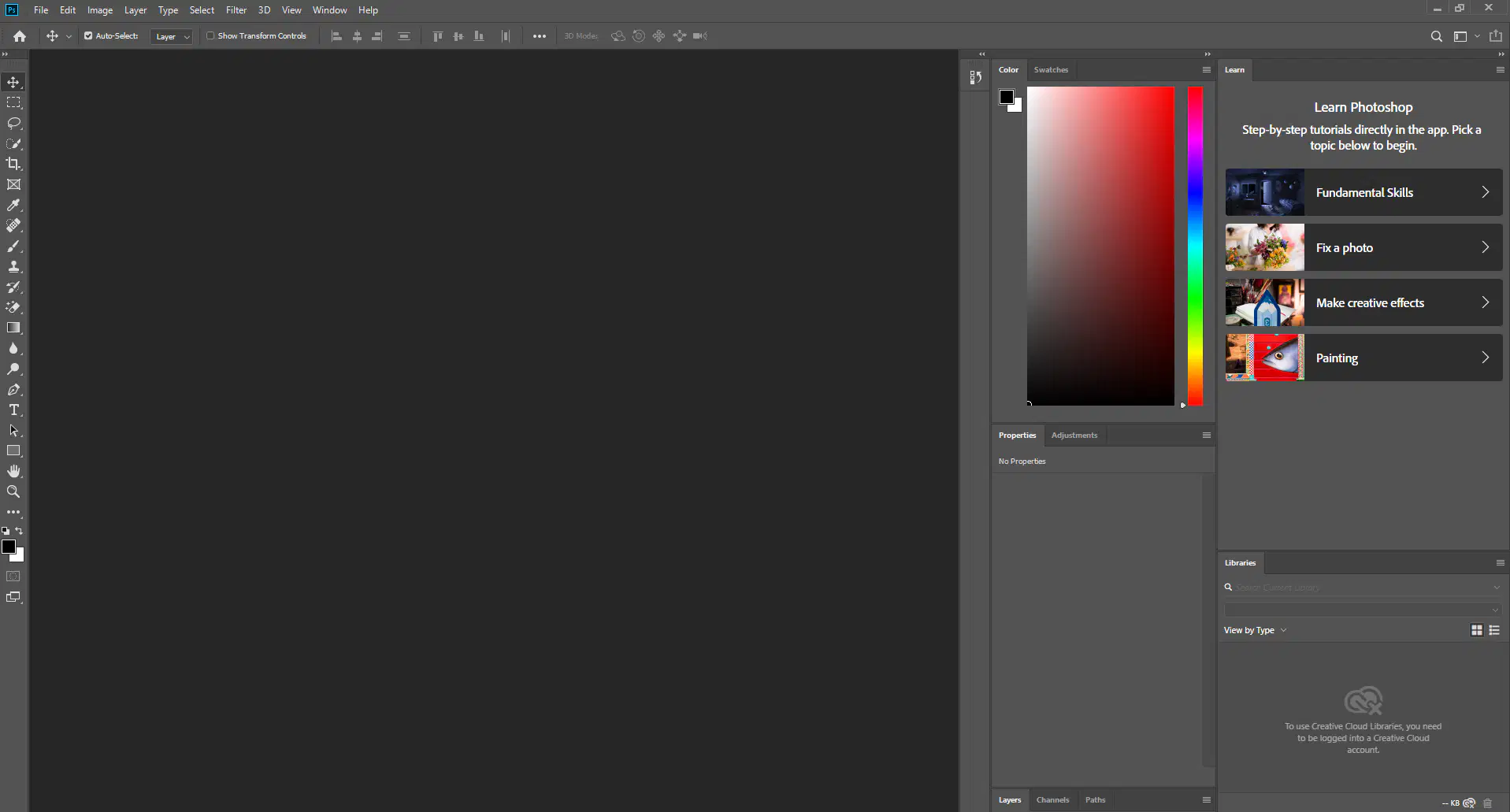Open the search icon at top right
This screenshot has width=1510, height=812.
(x=1436, y=36)
